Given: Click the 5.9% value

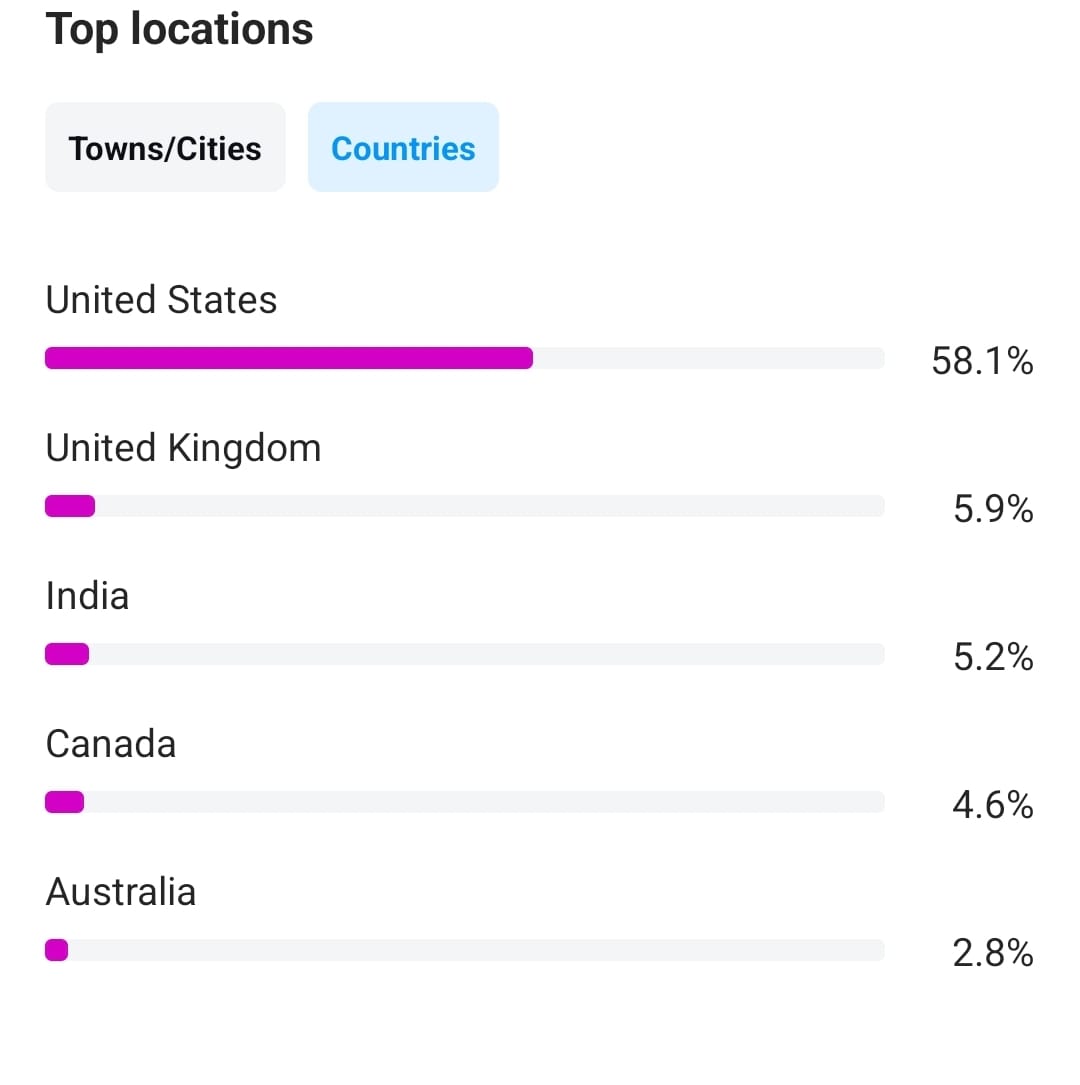Looking at the screenshot, I should (994, 509).
